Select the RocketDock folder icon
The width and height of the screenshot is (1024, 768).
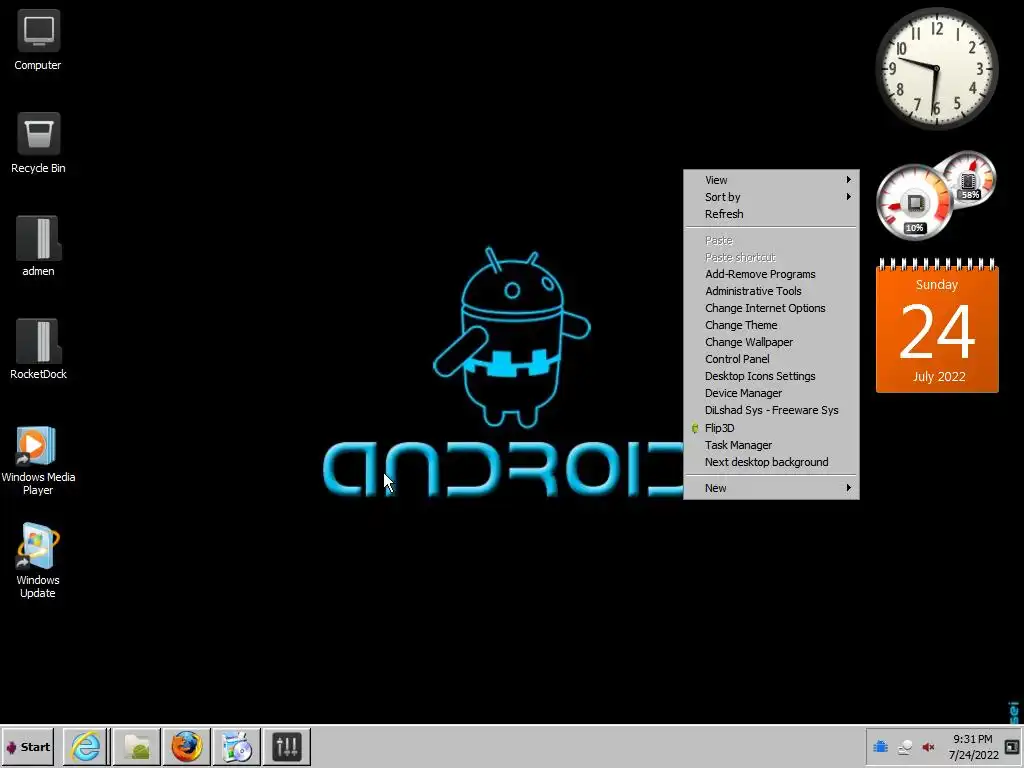[x=38, y=349]
